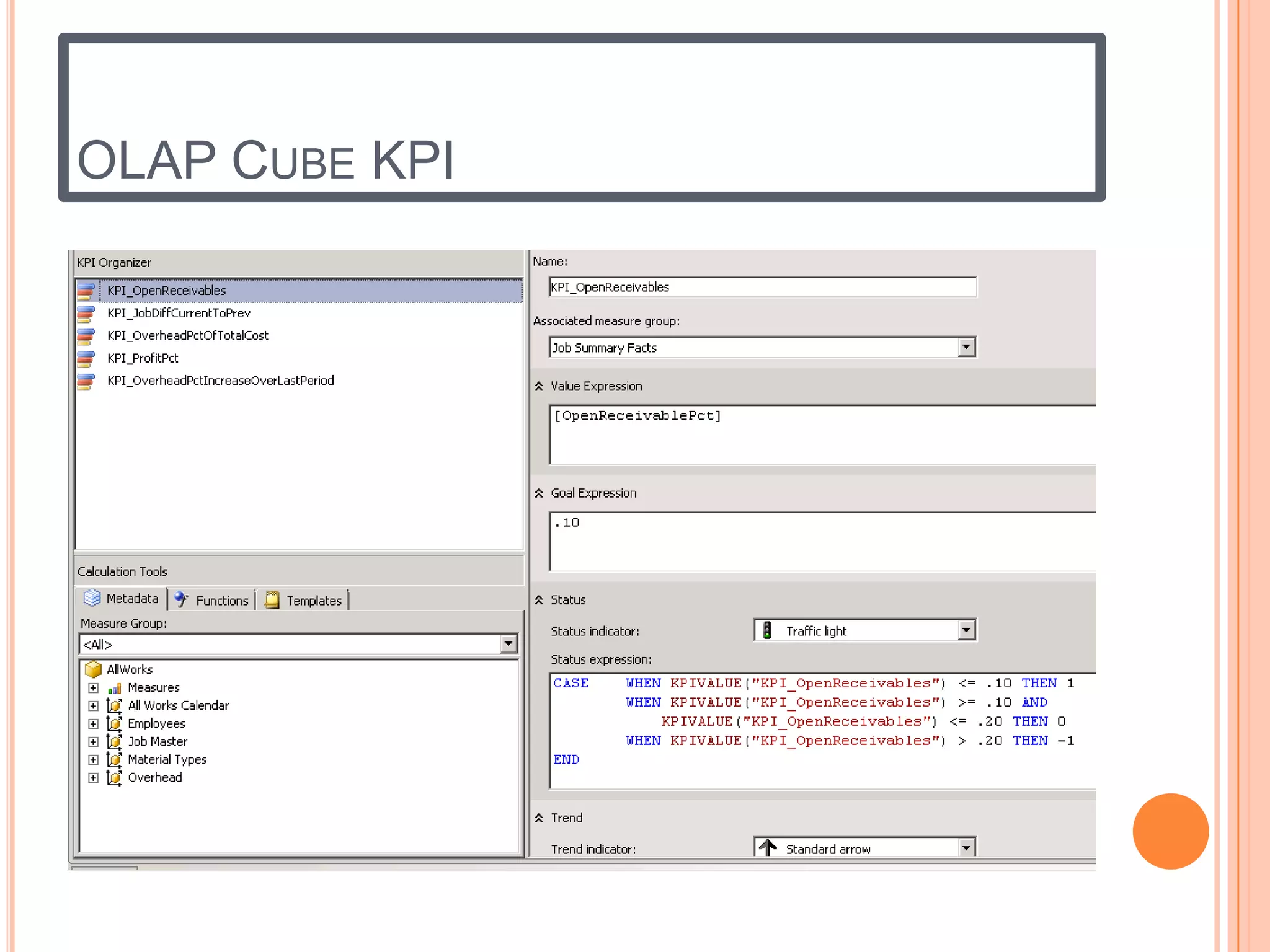This screenshot has width=1270, height=952.
Task: Open the Measure Group <All> dropdown
Action: [x=508, y=644]
